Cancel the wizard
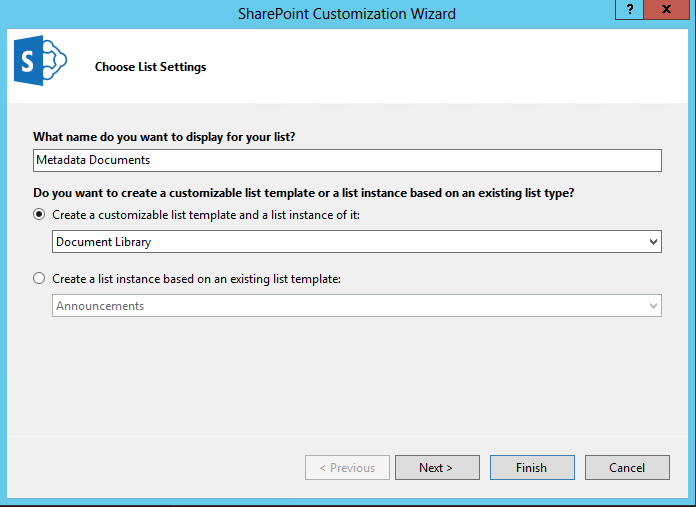Viewport: 696px width, 507px height. [627, 467]
